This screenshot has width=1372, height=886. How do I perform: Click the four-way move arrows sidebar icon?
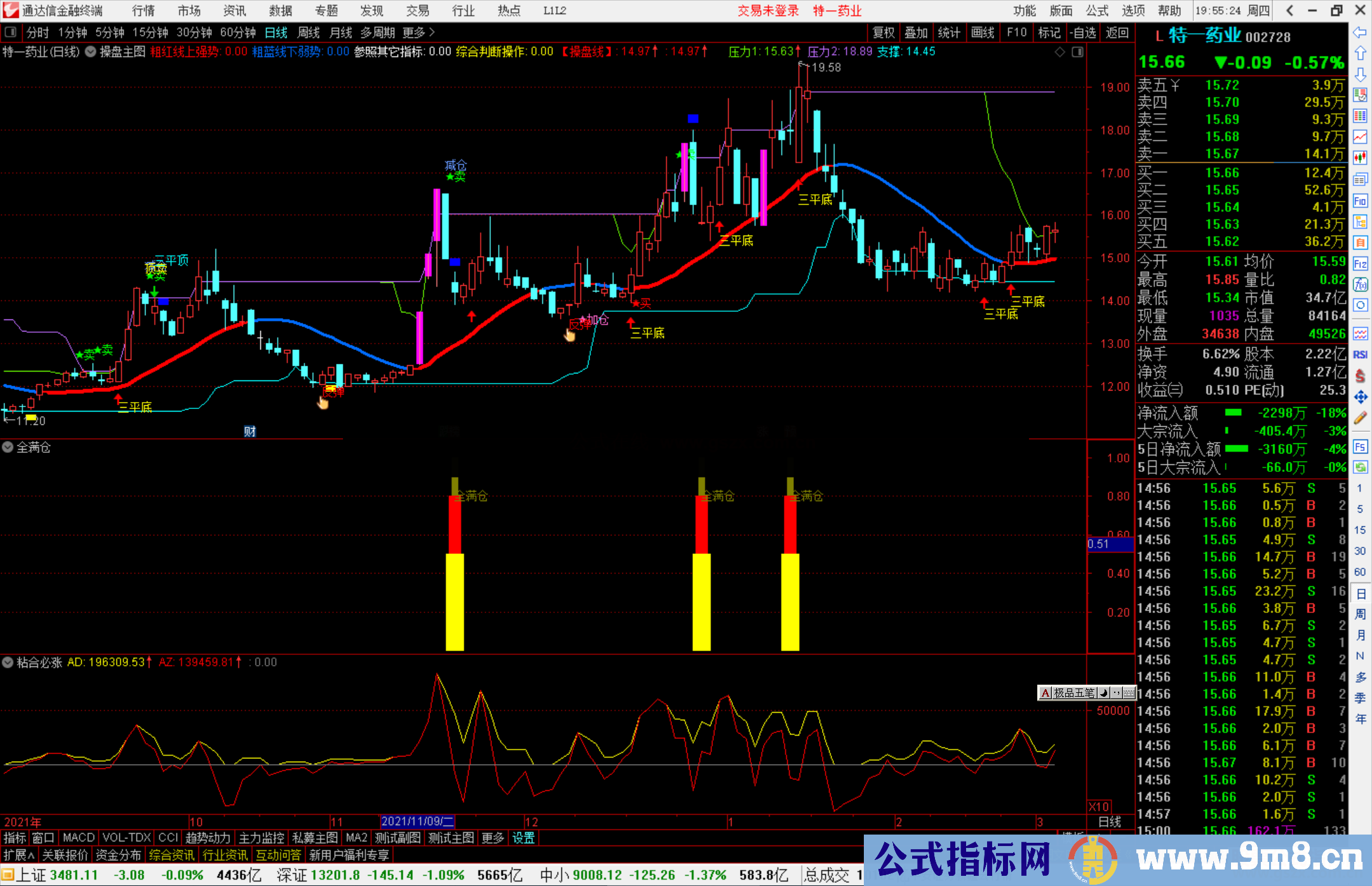(1360, 397)
